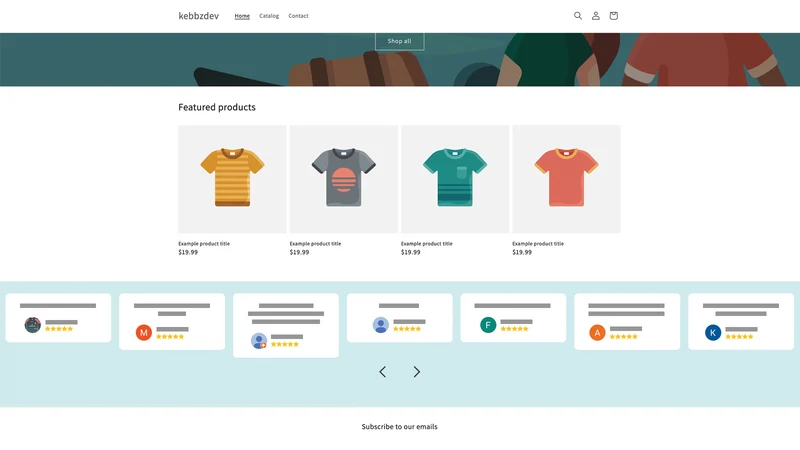Viewport: 800px width, 450px height.
Task: Click the first review's photo avatar
Action: [x=33, y=325]
